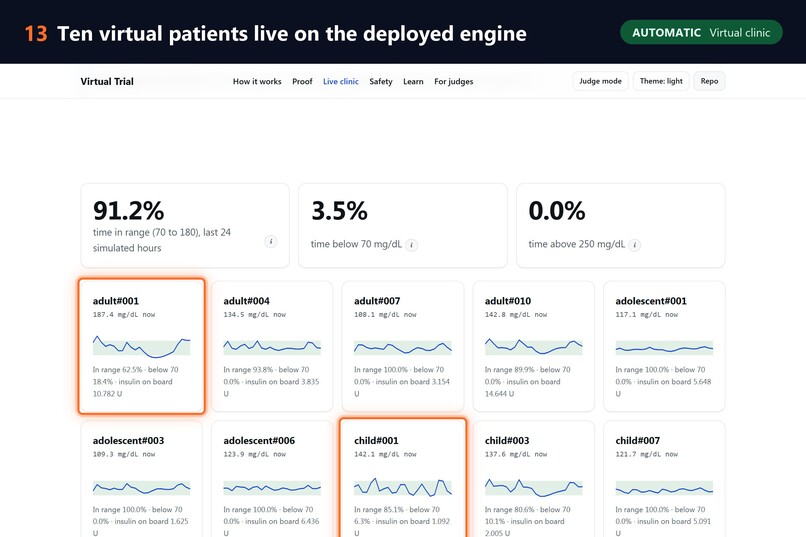The height and width of the screenshot is (537, 806).
Task: Click info icon beside time in range
Action: click(x=270, y=242)
